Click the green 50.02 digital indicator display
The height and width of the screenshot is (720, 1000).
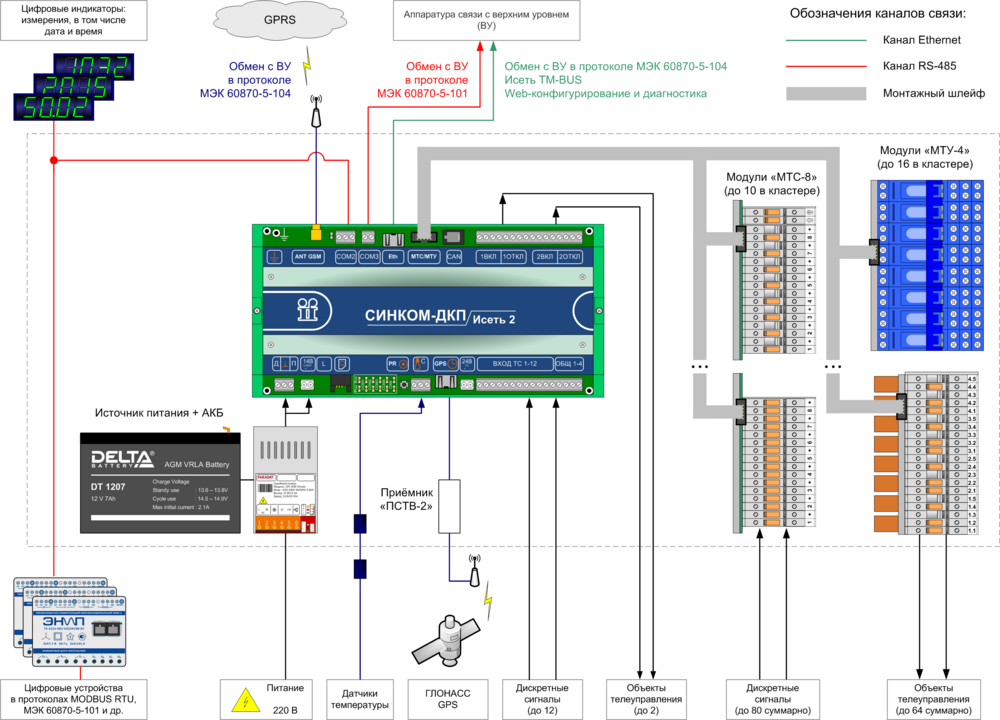51,108
